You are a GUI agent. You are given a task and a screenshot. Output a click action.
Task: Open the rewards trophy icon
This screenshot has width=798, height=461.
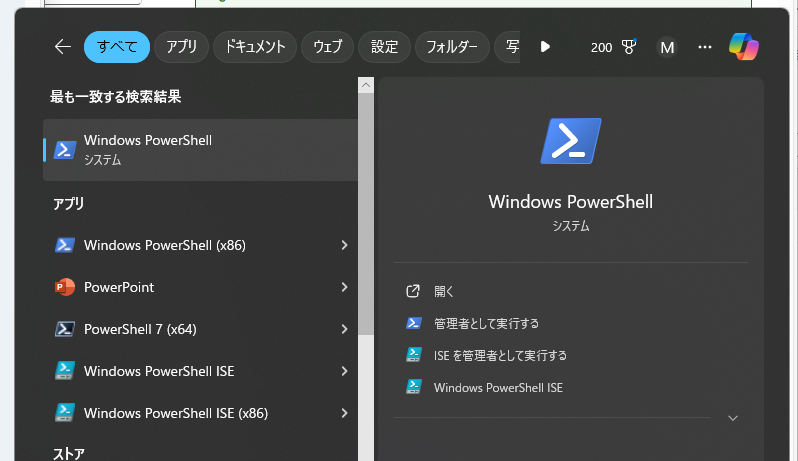point(629,47)
